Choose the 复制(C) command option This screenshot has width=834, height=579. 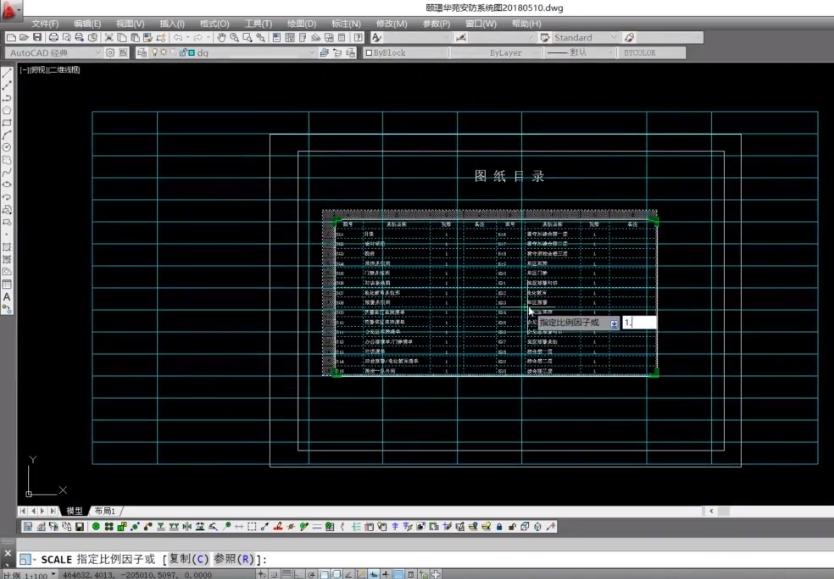click(189, 559)
